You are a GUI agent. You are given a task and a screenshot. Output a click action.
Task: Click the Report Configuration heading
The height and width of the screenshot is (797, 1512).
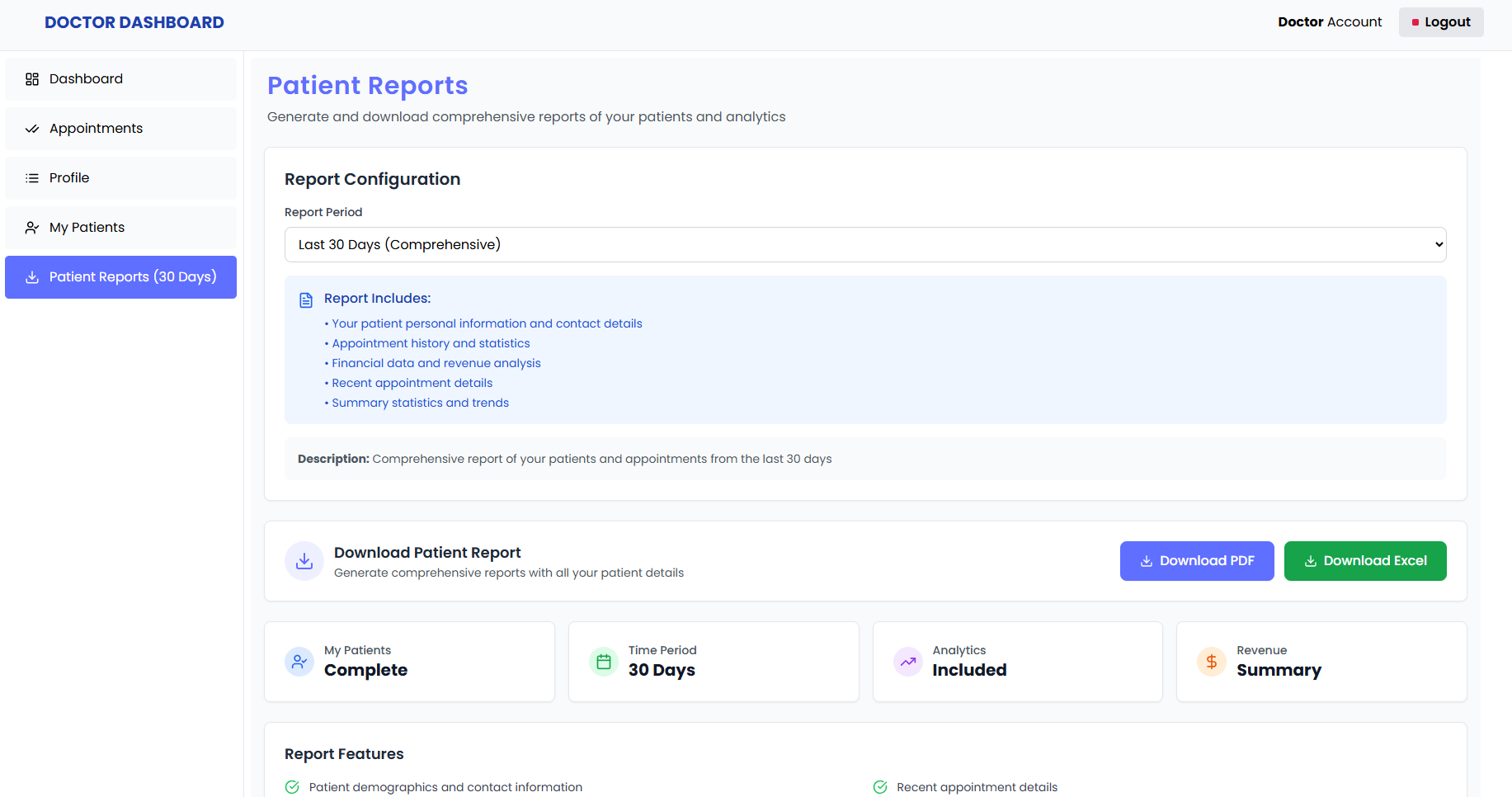(x=372, y=179)
